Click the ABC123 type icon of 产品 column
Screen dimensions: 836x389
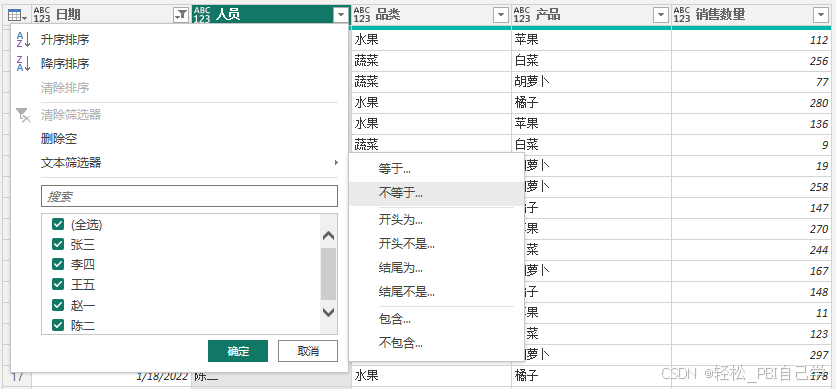[x=522, y=15]
